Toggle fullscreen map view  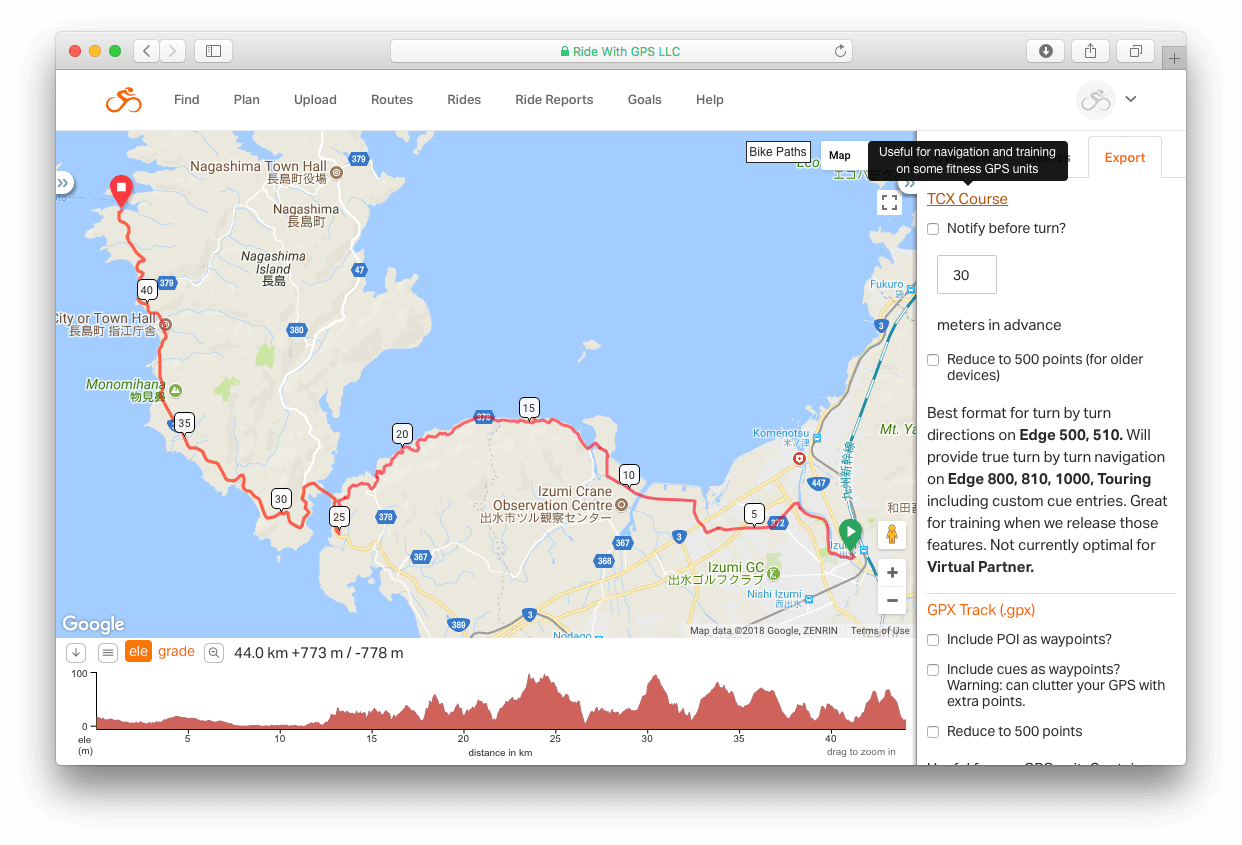pos(889,203)
